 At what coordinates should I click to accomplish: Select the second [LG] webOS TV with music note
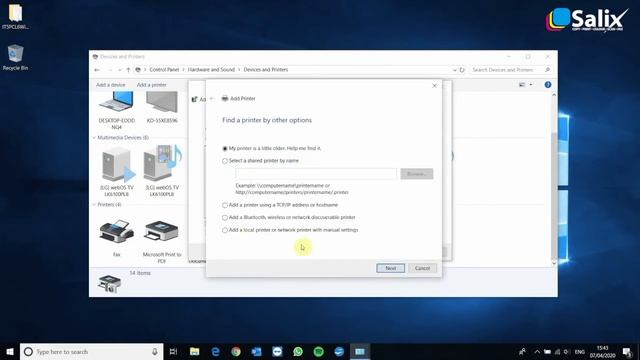pos(162,171)
